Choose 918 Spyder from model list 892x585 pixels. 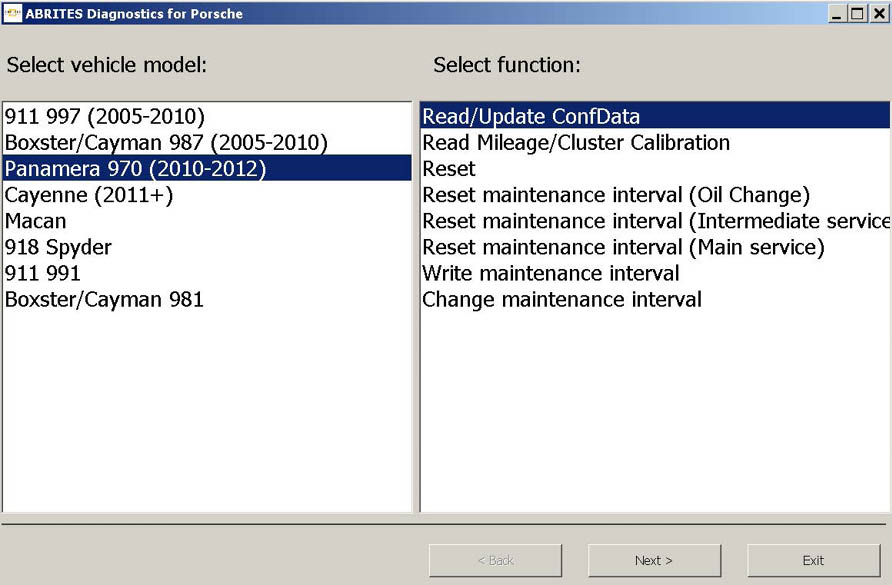coord(58,247)
